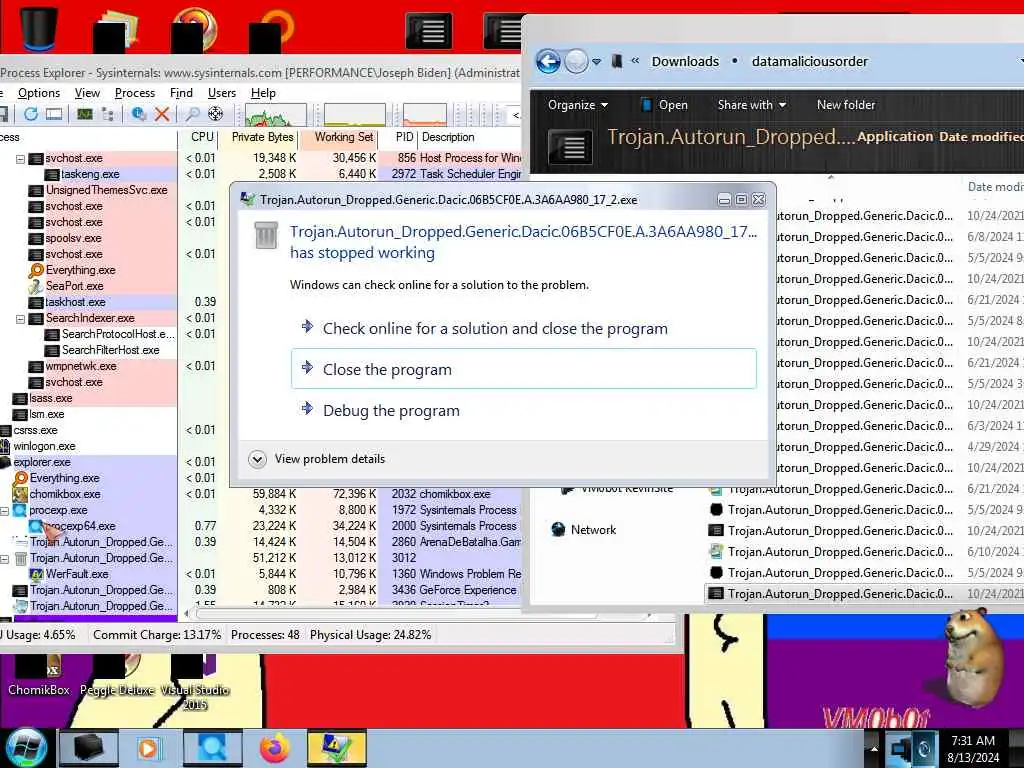Click the Description column header
The image size is (1024, 768).
pyautogui.click(x=448, y=137)
